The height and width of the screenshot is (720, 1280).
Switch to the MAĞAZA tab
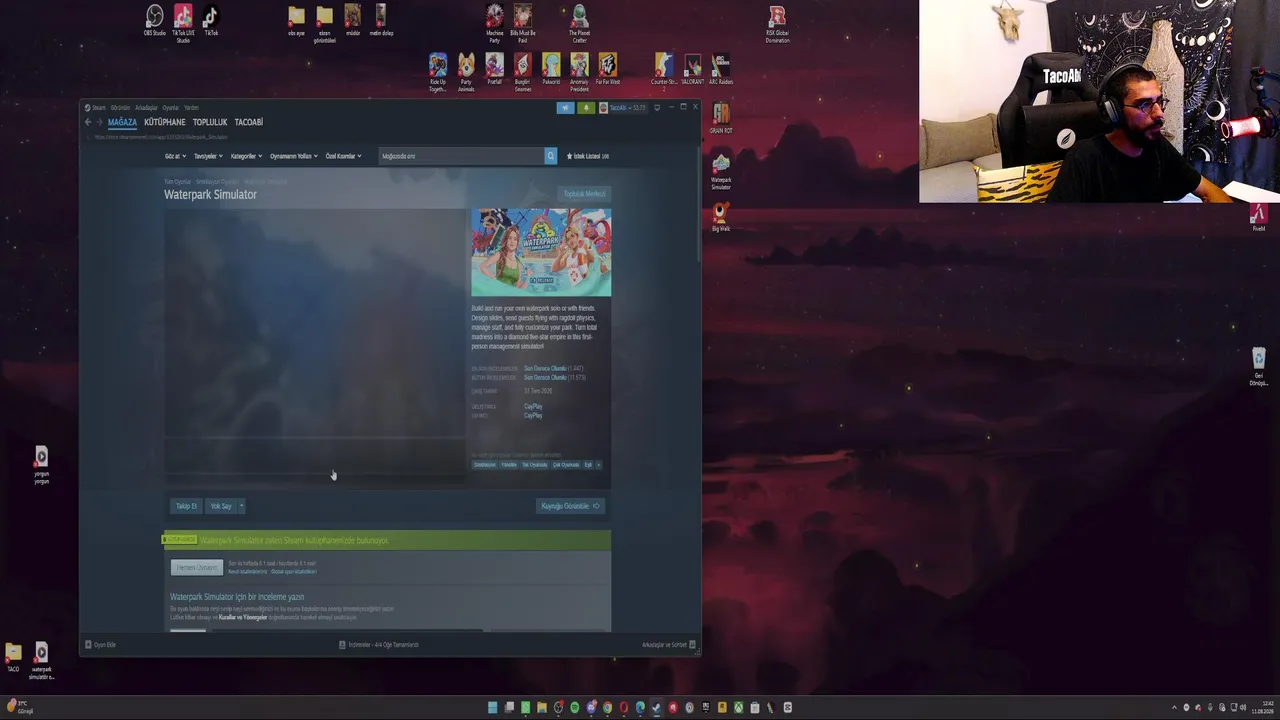122,122
